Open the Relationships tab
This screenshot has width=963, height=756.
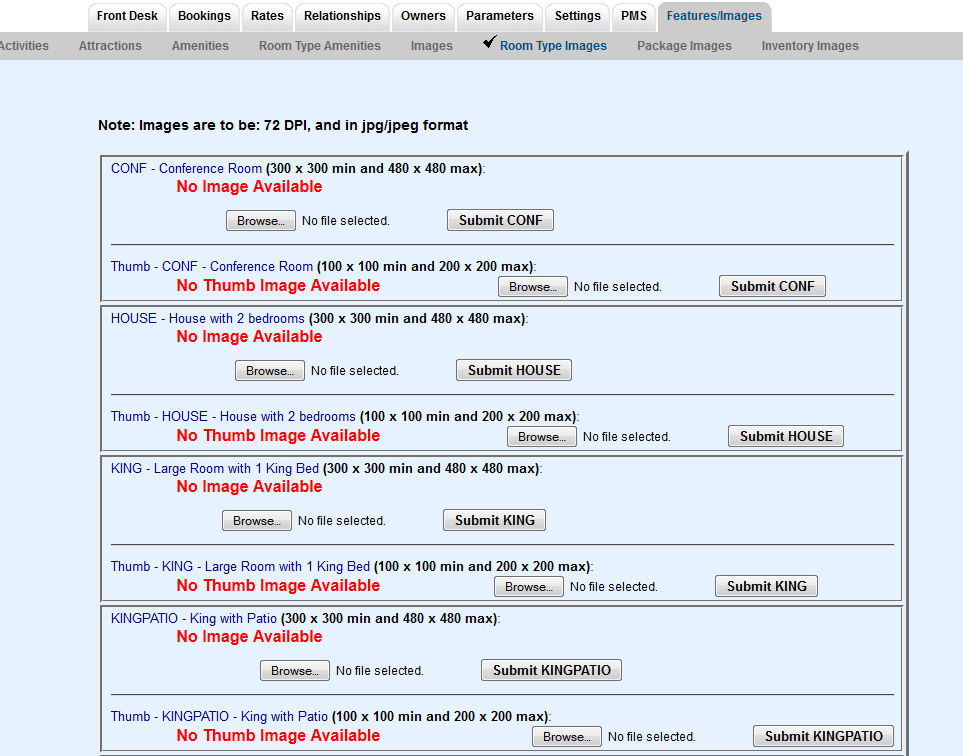click(342, 17)
